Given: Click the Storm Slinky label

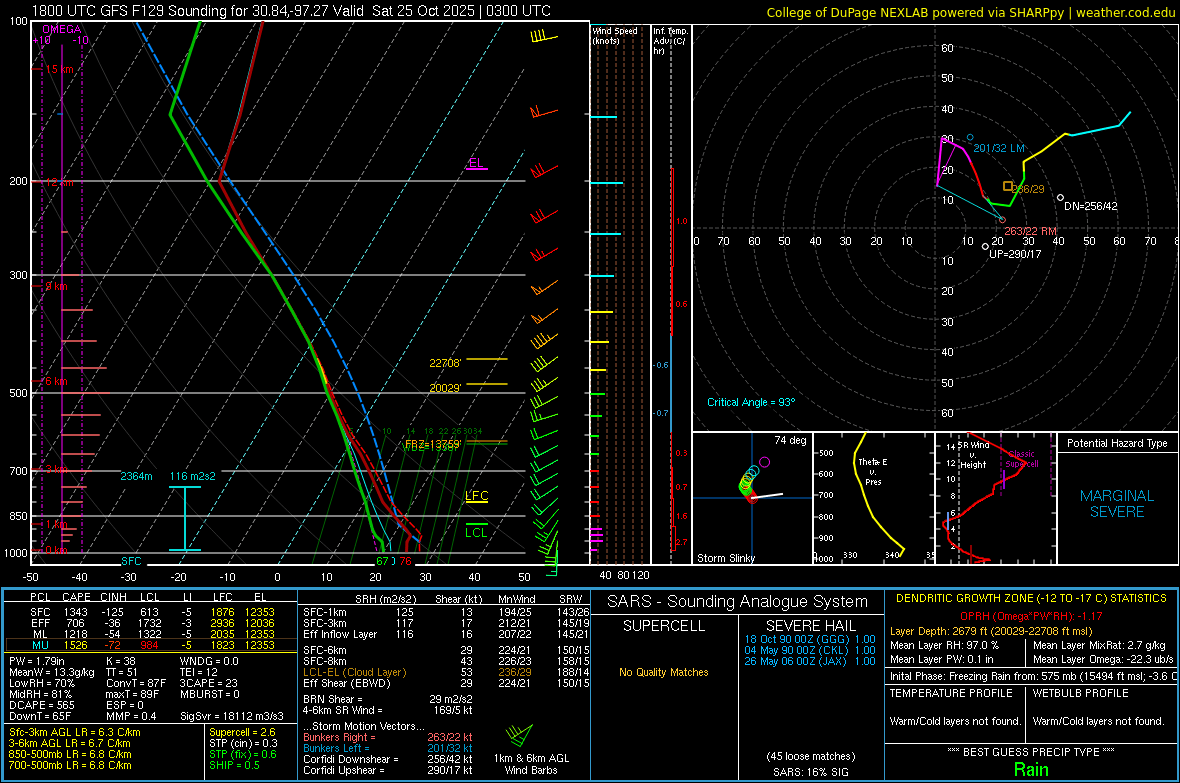Looking at the screenshot, I should [725, 558].
